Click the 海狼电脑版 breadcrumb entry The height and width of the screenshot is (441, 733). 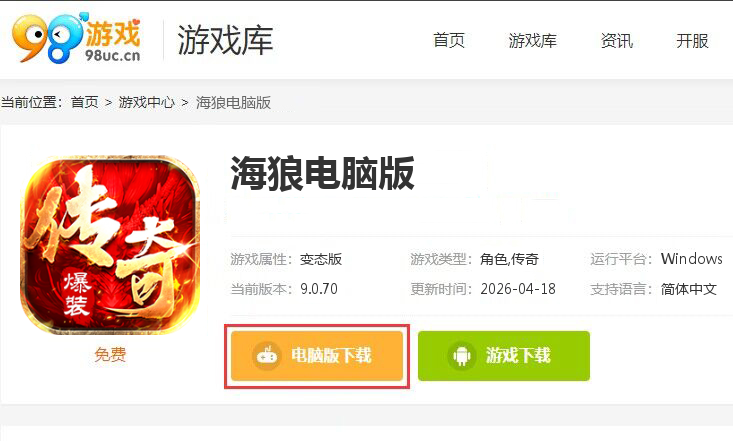233,102
